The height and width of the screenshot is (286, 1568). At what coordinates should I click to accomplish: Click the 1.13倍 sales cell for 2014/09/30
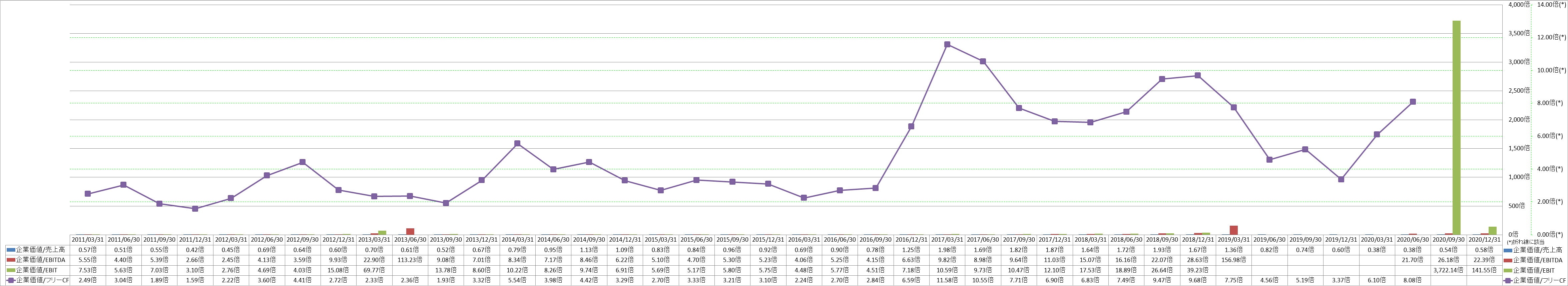coord(589,250)
